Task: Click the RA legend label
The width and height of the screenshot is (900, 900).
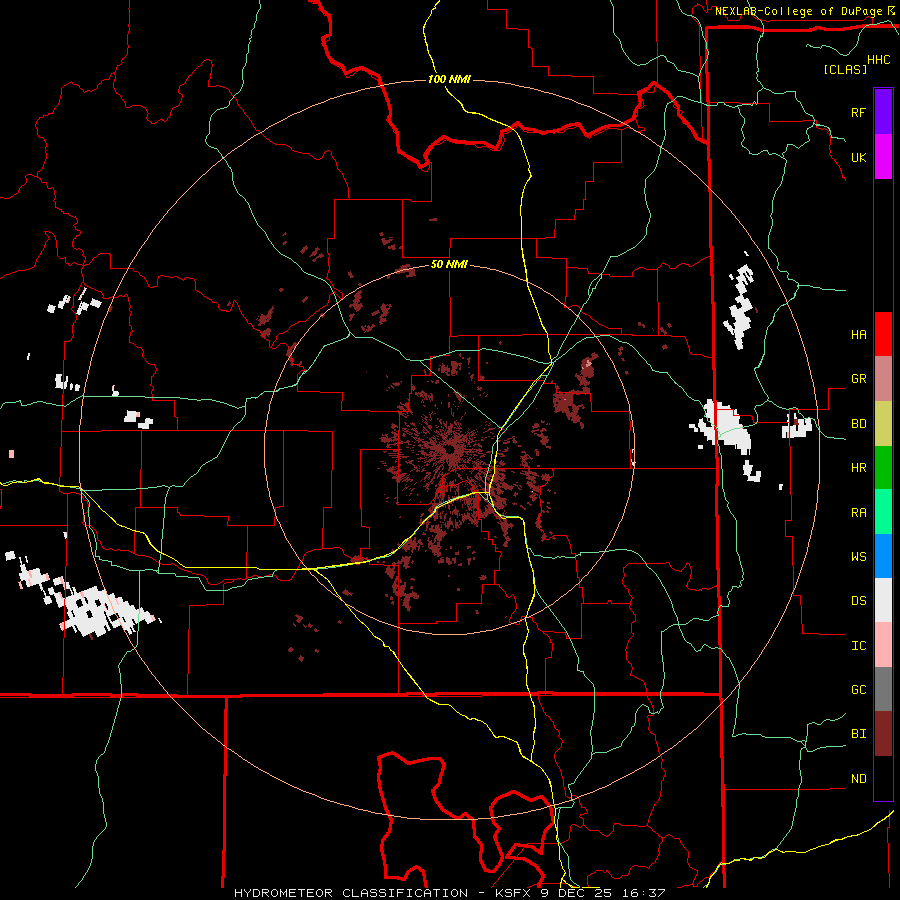Action: (858, 513)
